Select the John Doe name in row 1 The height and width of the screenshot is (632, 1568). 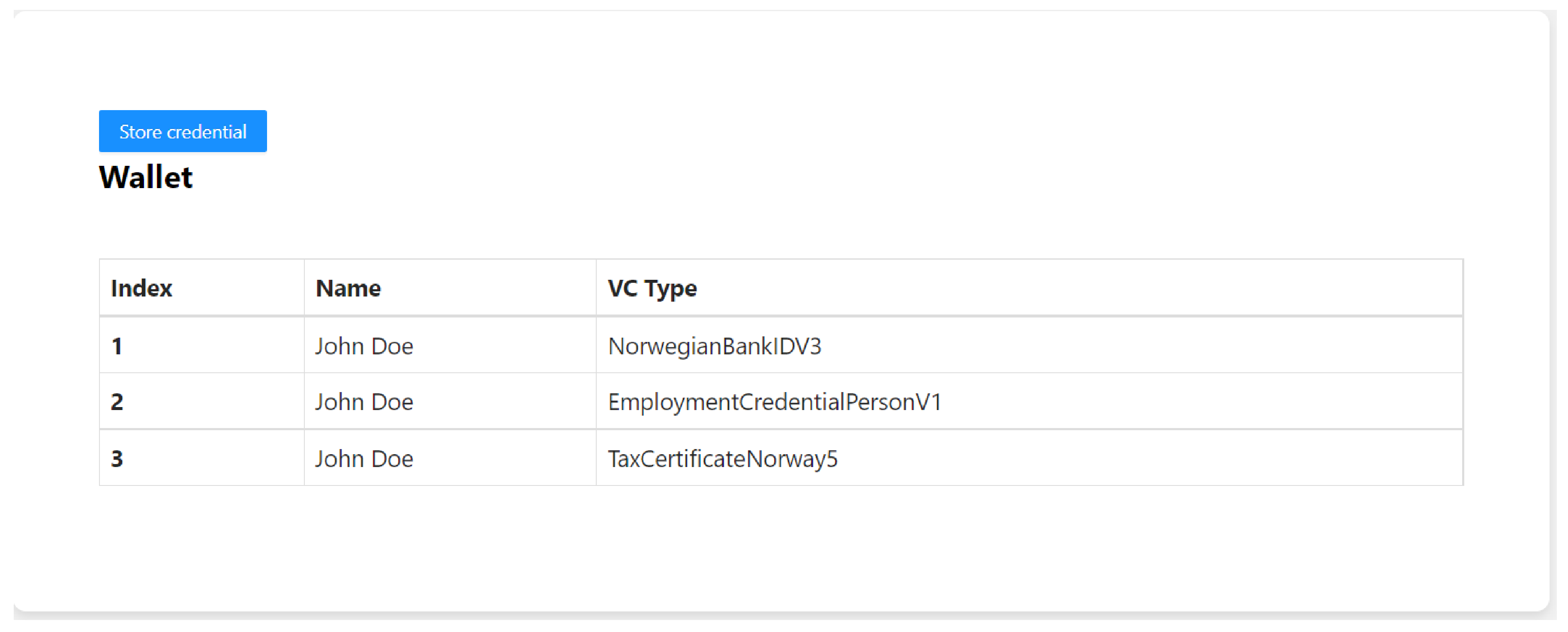pos(364,346)
